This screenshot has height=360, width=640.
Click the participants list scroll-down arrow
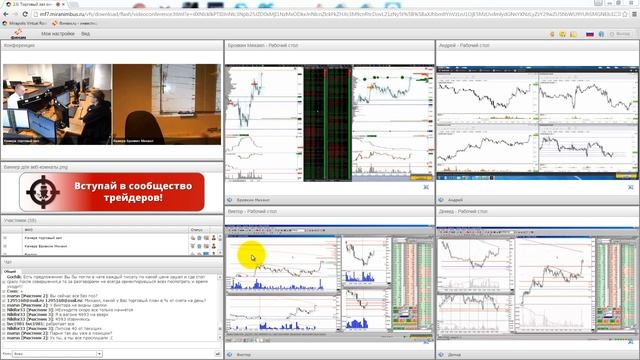click(221, 253)
